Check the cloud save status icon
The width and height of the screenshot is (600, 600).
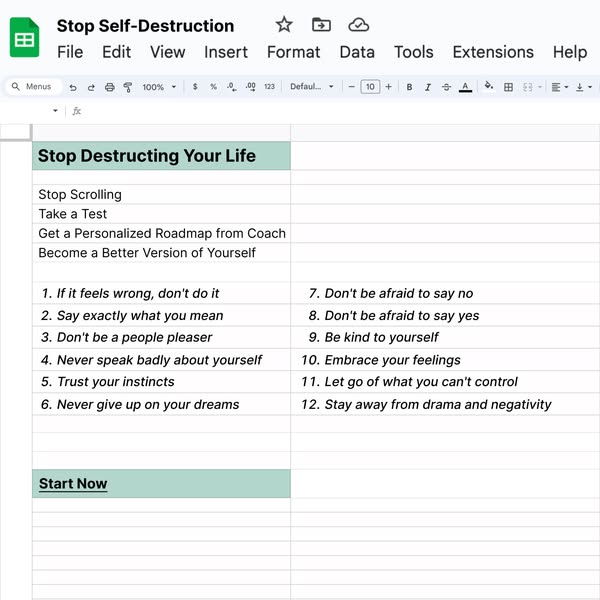point(358,25)
